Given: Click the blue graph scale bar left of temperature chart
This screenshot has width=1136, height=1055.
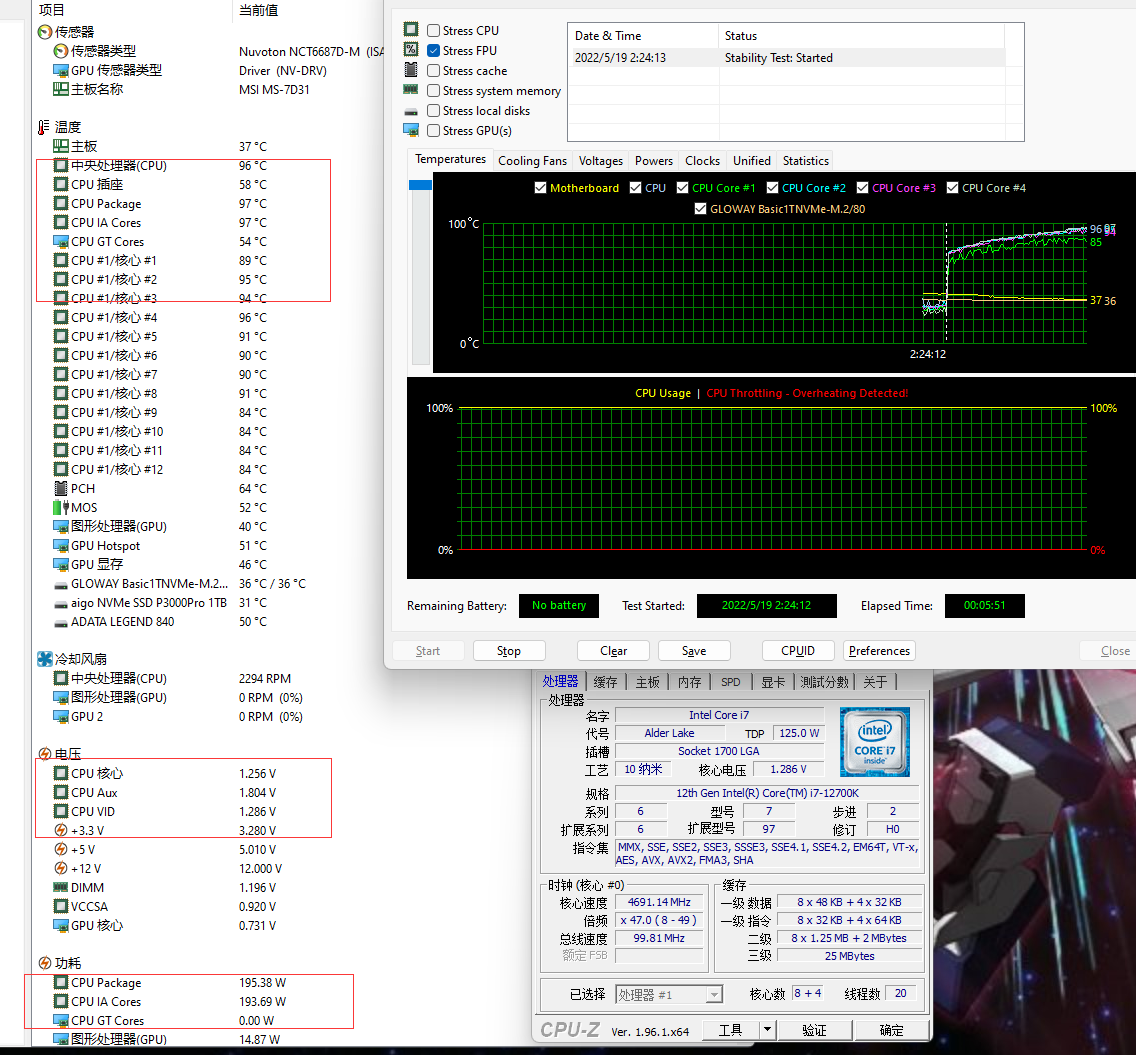Looking at the screenshot, I should 420,185.
